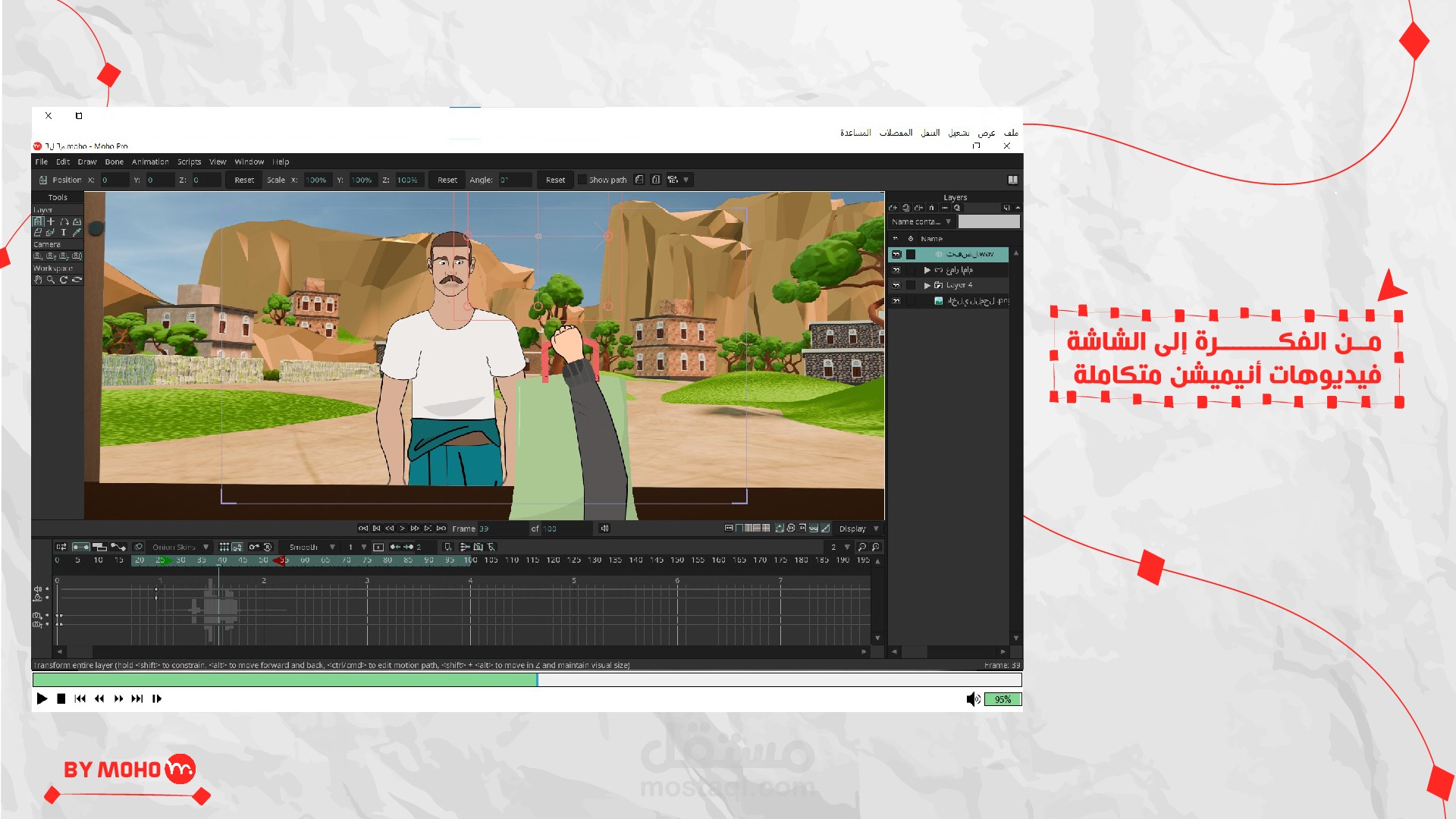Click the Angle value field
Screen dimensions: 1456x819
[x=515, y=180]
